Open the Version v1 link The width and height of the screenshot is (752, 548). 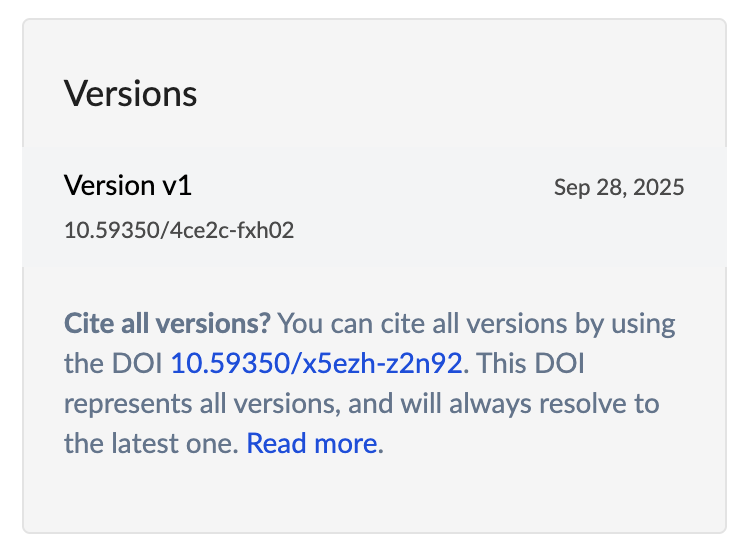pyautogui.click(x=127, y=185)
